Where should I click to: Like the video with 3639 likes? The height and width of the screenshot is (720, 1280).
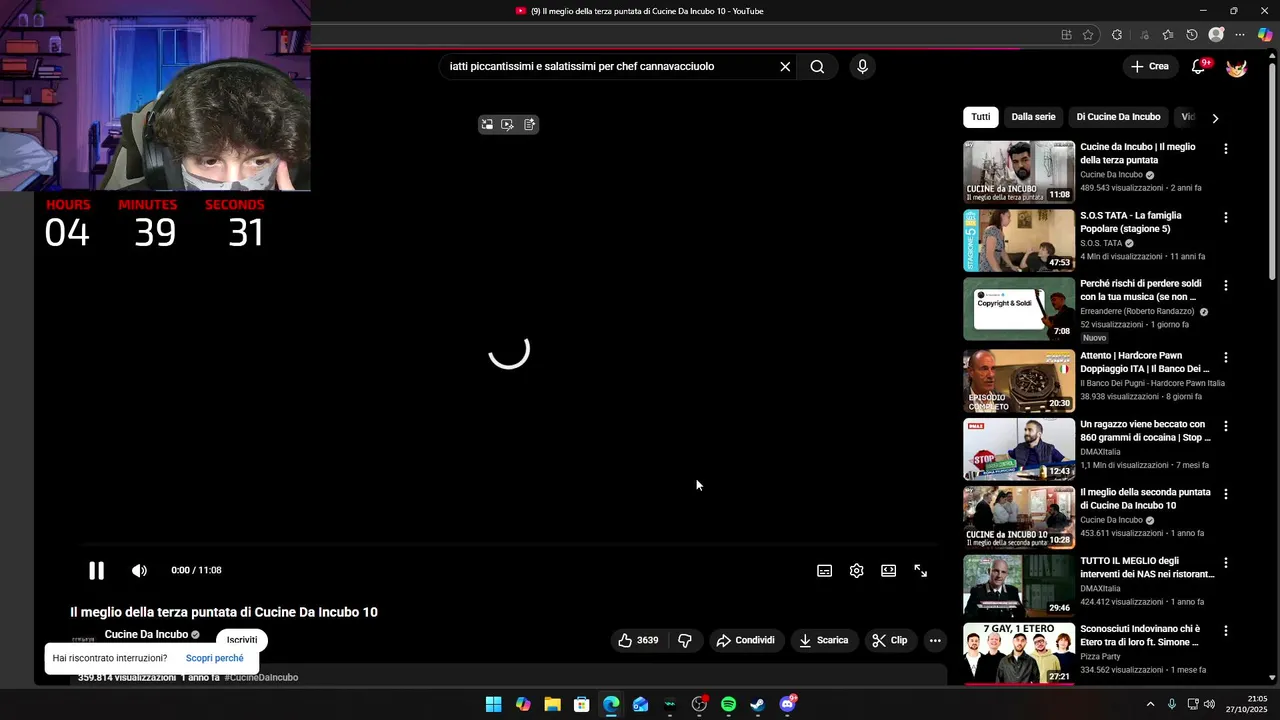(638, 641)
